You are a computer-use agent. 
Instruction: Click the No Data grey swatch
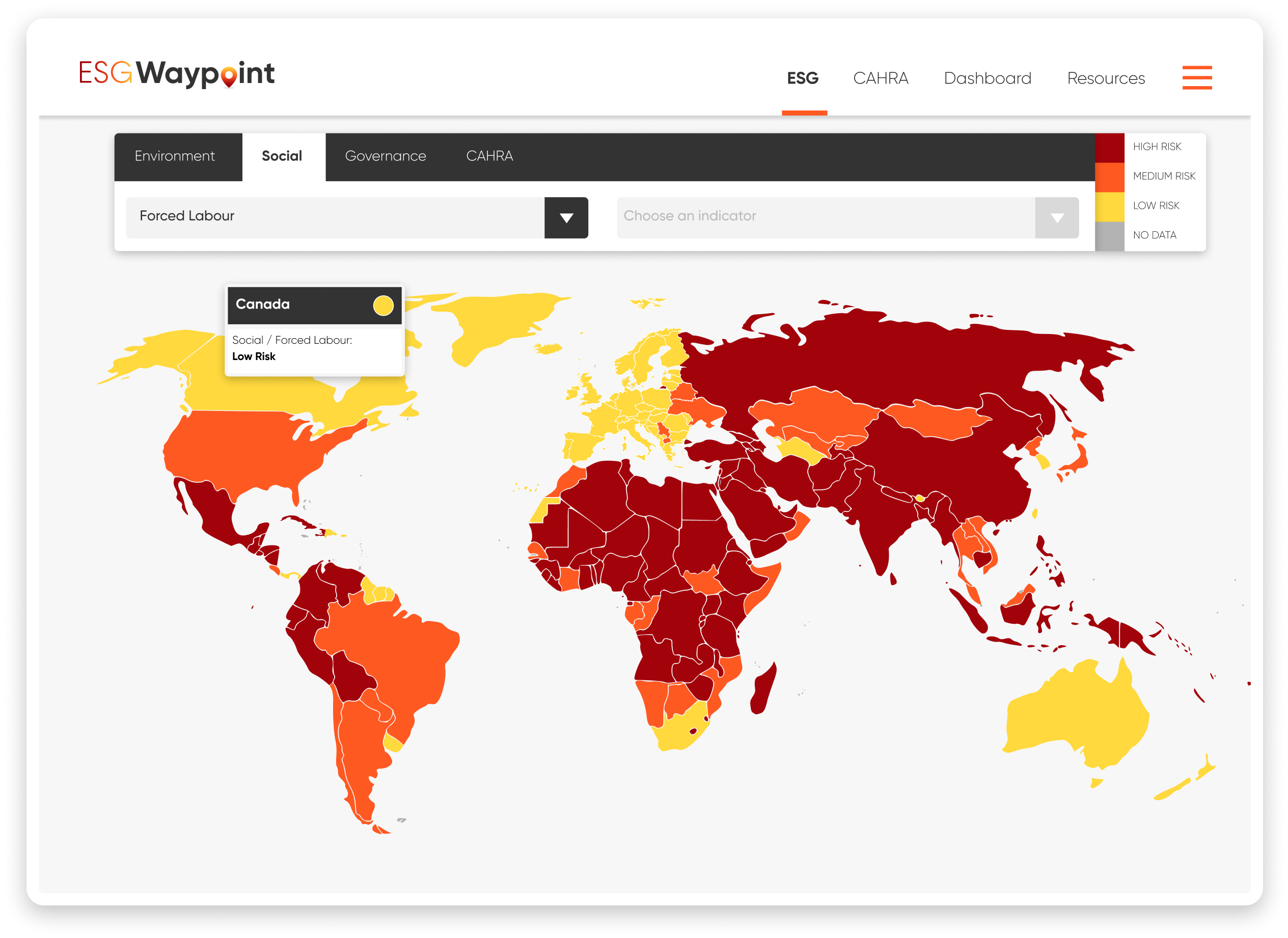[x=1109, y=236]
